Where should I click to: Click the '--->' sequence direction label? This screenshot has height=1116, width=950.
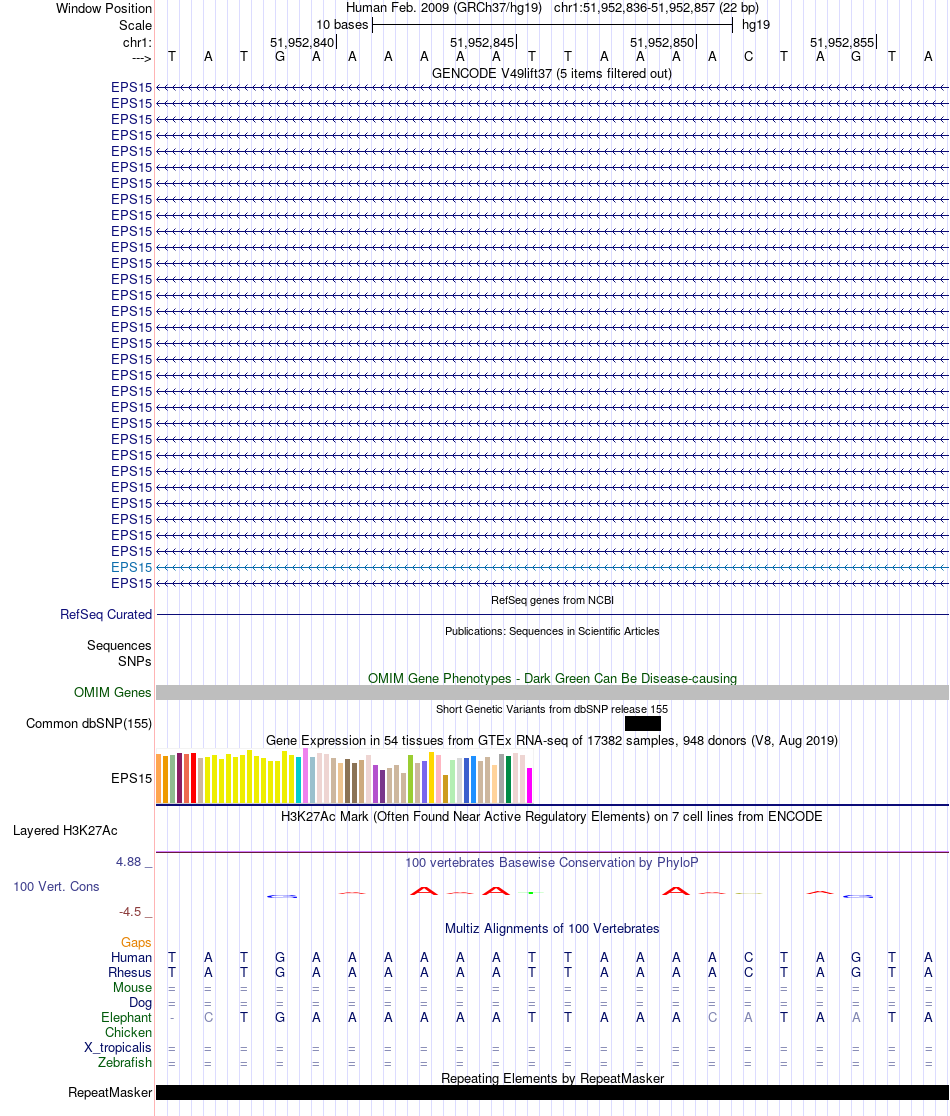(x=141, y=58)
